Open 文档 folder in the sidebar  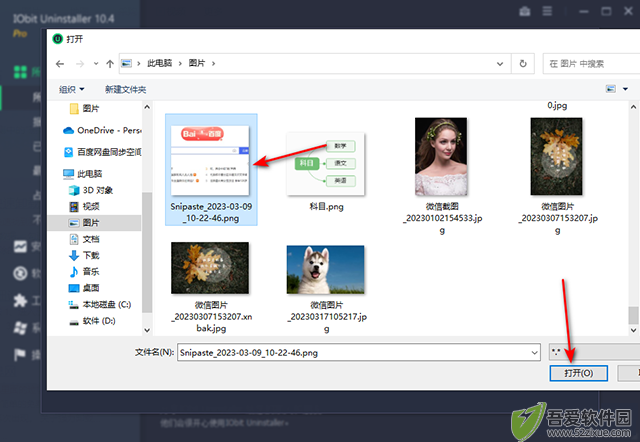pos(84,239)
